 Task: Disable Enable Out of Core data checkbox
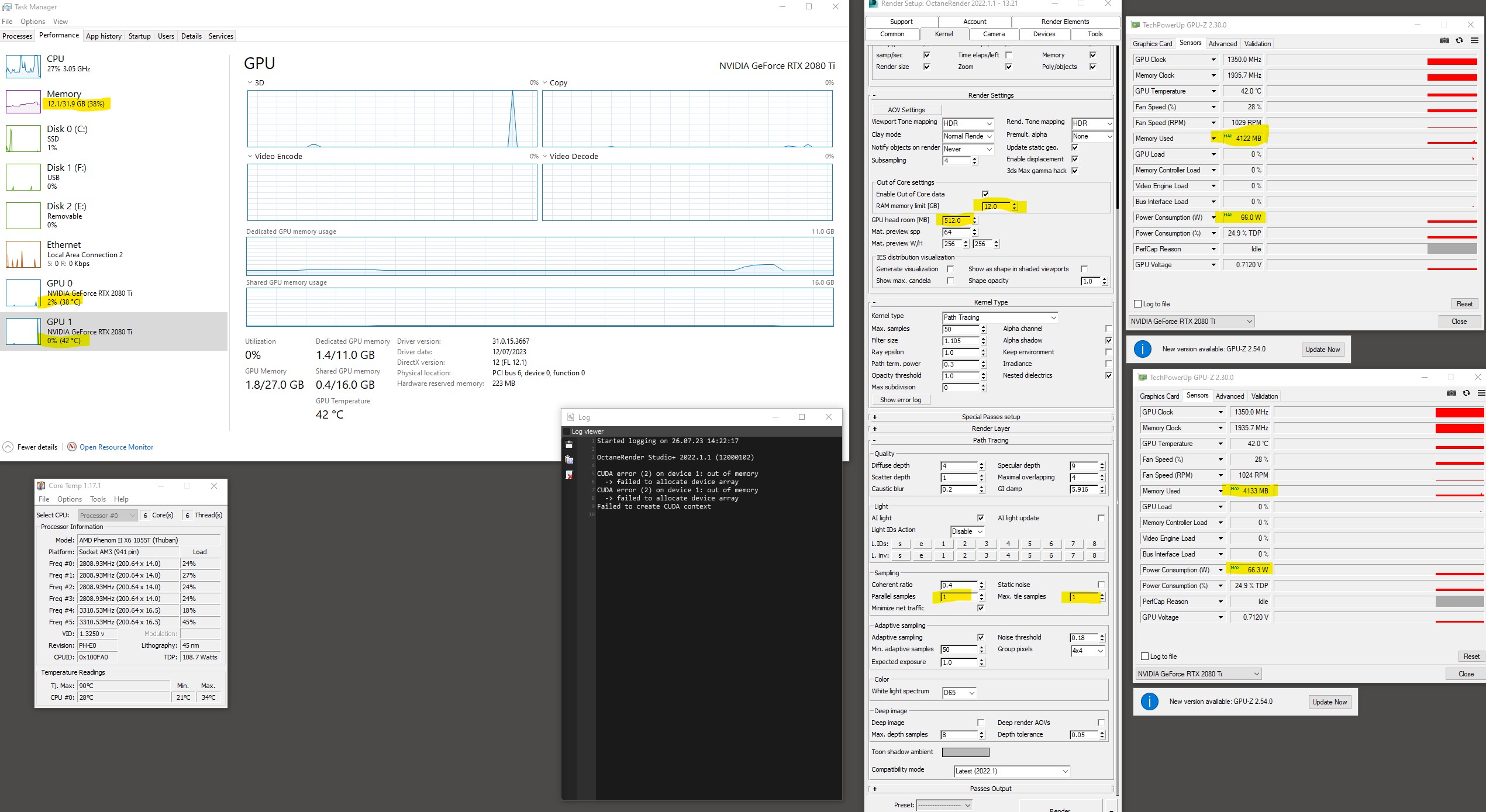point(985,194)
